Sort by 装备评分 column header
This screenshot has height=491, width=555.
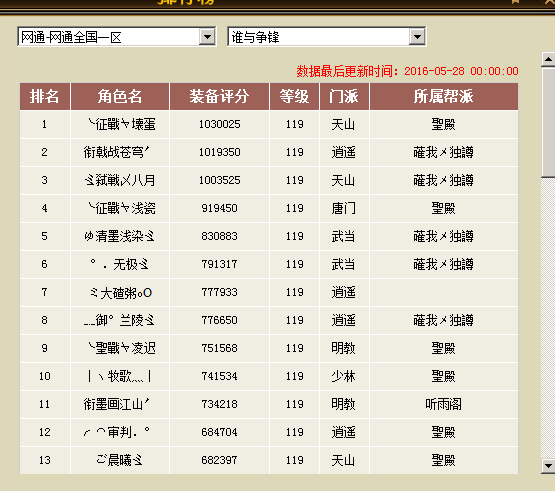219,96
